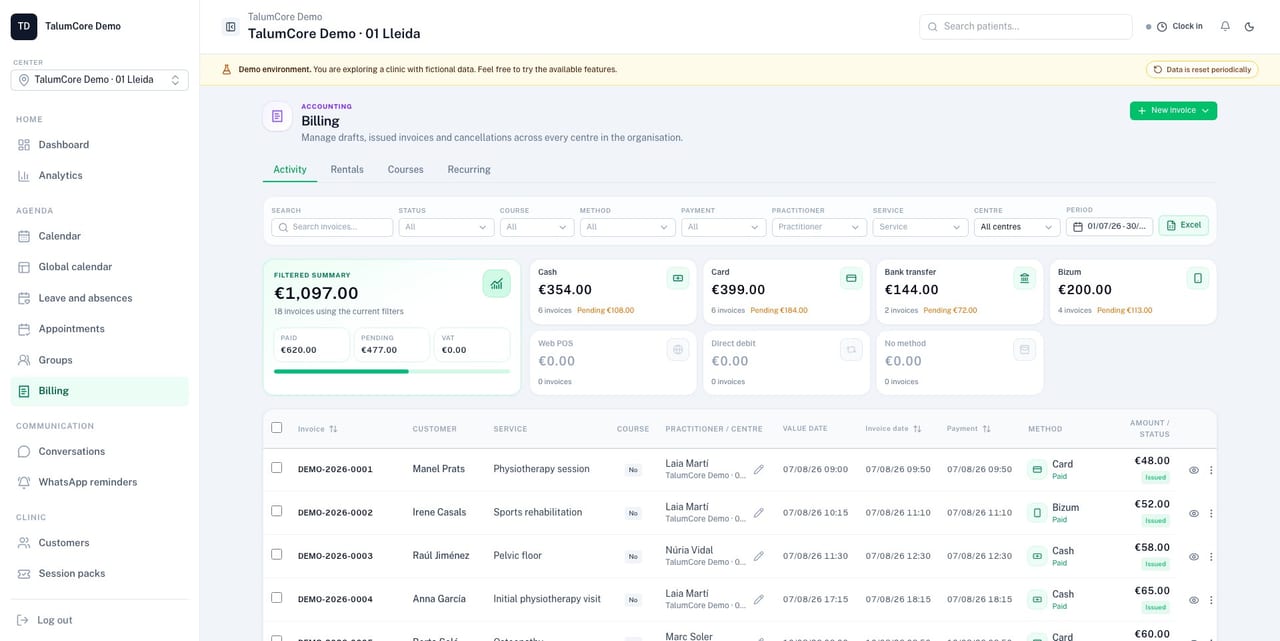
Task: Click the Direct debit refresh icon
Action: coord(851,349)
